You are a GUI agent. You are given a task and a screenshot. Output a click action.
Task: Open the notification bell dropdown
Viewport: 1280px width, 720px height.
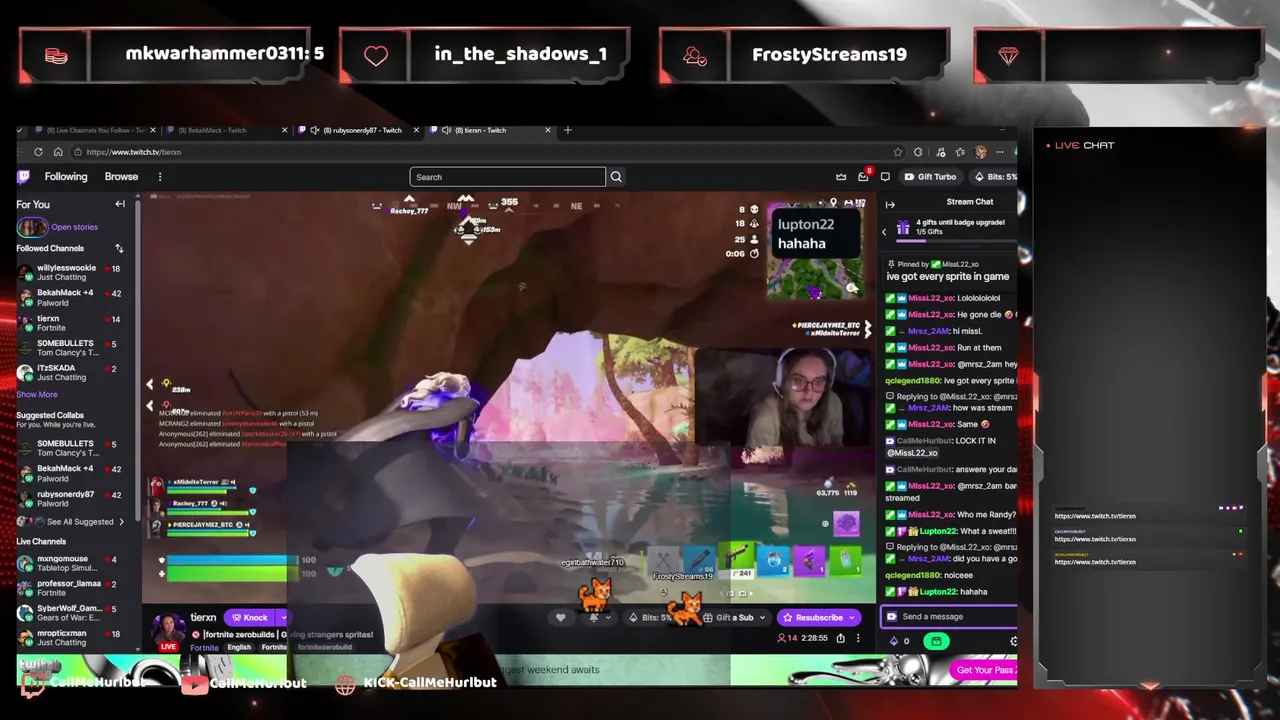[x=598, y=618]
